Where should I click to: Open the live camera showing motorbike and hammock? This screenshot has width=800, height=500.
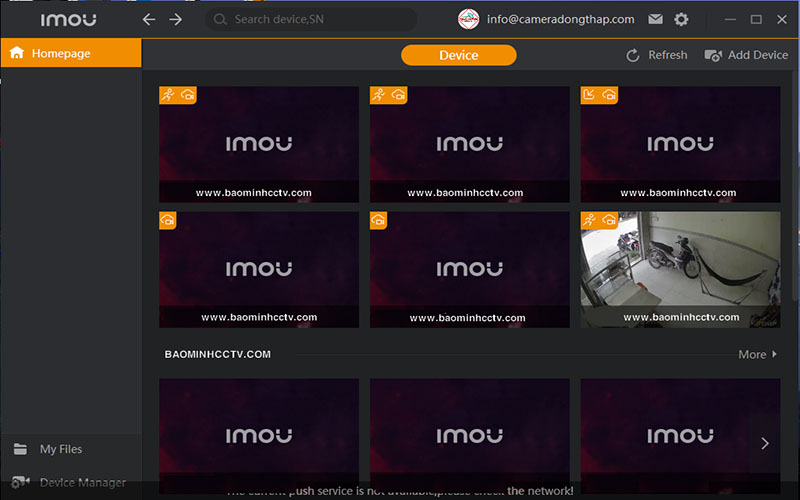pyautogui.click(x=680, y=269)
